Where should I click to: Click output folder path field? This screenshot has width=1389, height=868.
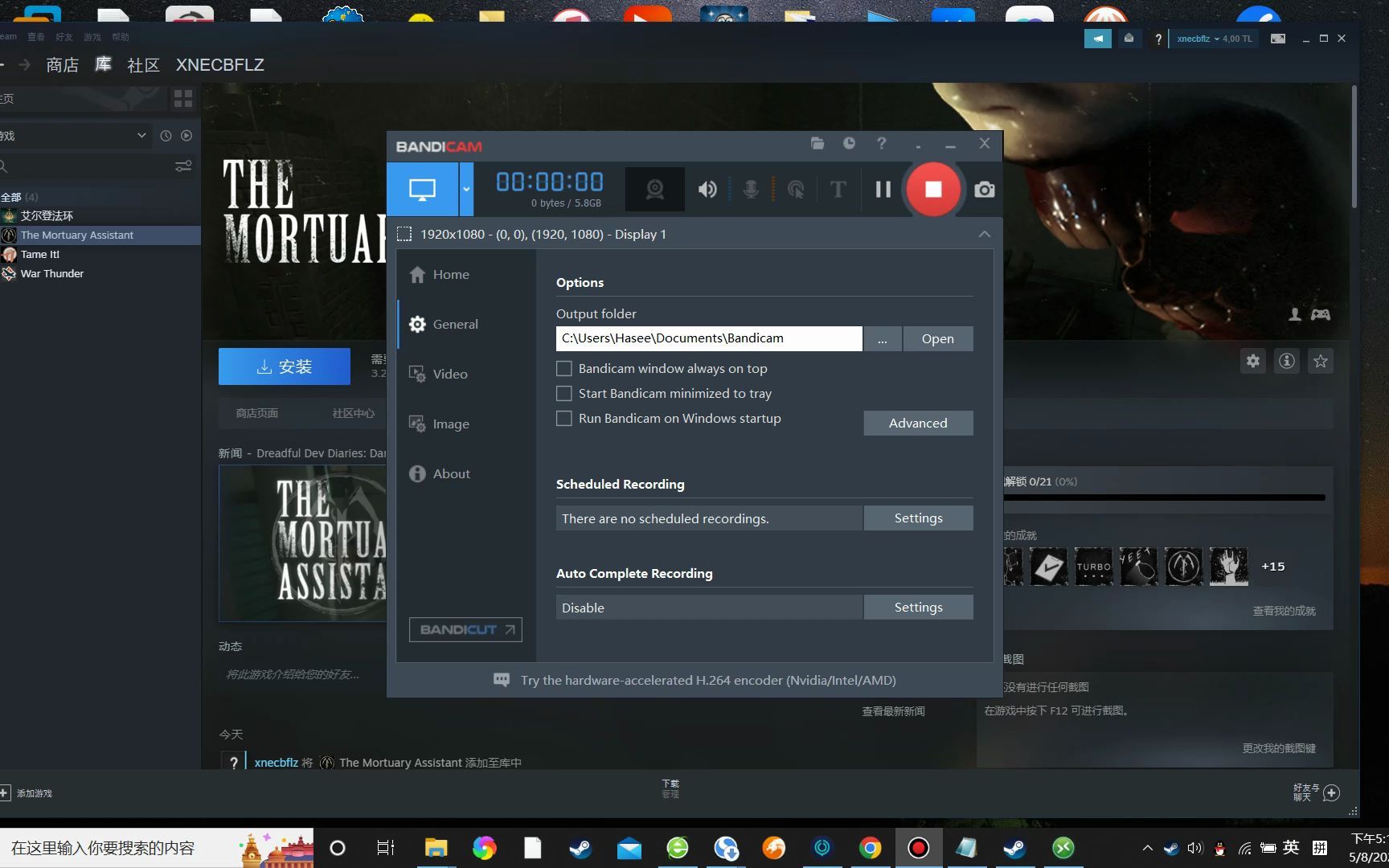(x=709, y=338)
